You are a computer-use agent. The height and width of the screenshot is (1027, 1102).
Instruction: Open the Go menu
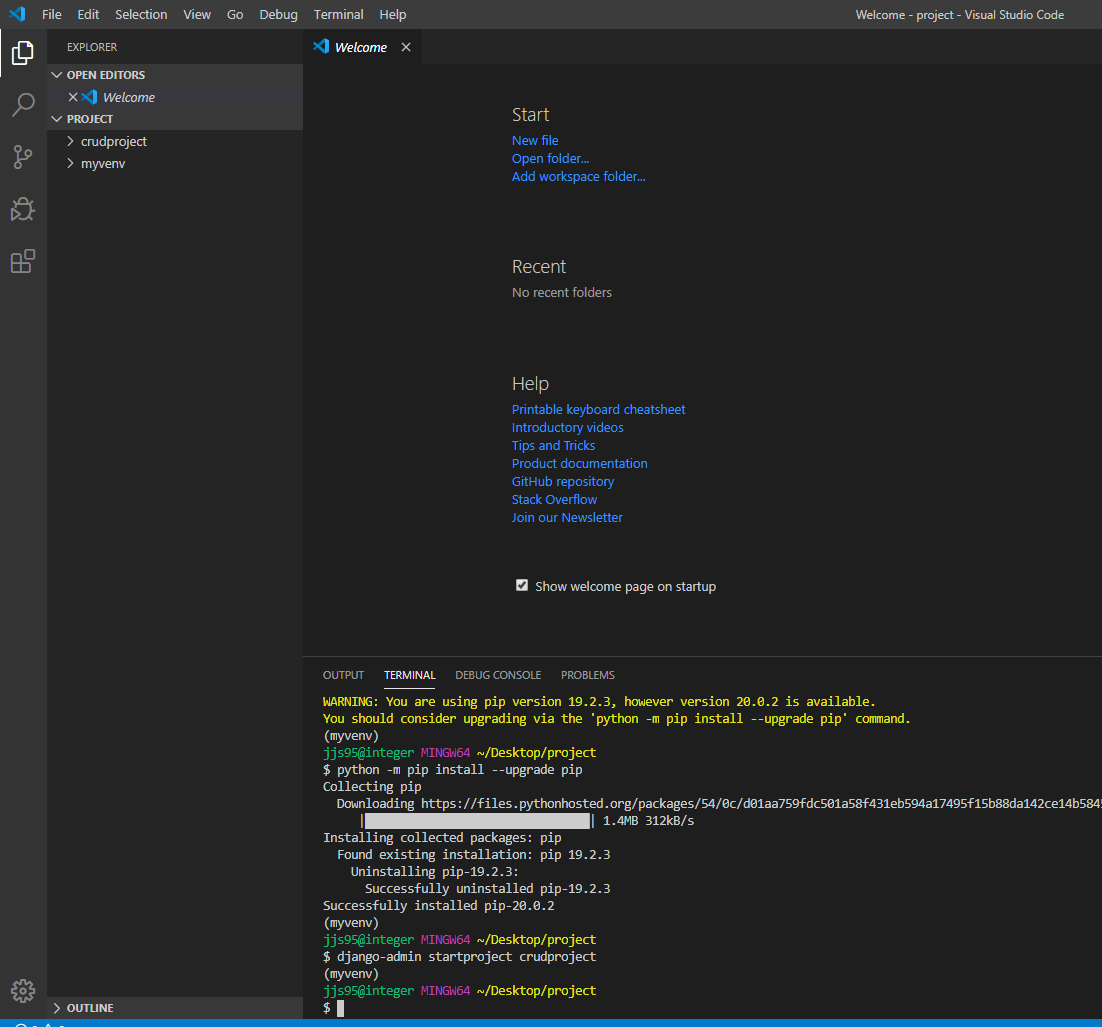[x=235, y=14]
